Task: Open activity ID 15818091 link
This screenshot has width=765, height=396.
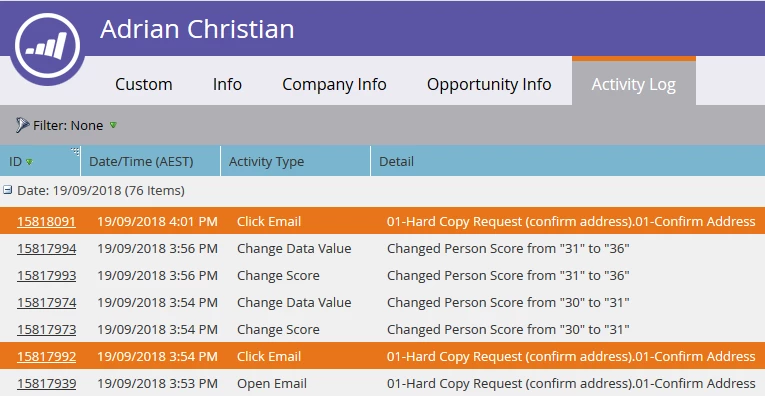Action: pos(46,221)
